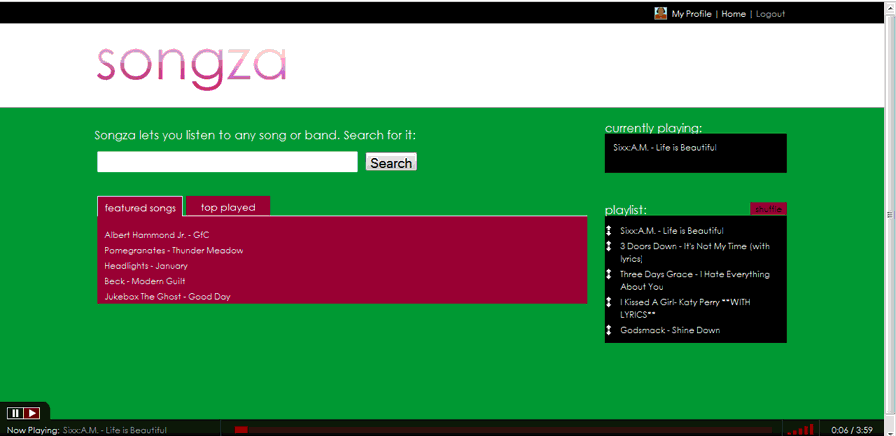
Task: Adjust the volume bars indicator
Action: [x=800, y=429]
